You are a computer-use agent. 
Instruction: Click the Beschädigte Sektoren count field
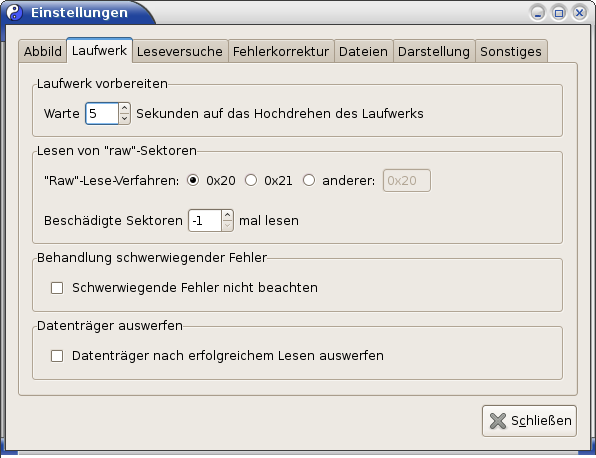click(x=205, y=220)
